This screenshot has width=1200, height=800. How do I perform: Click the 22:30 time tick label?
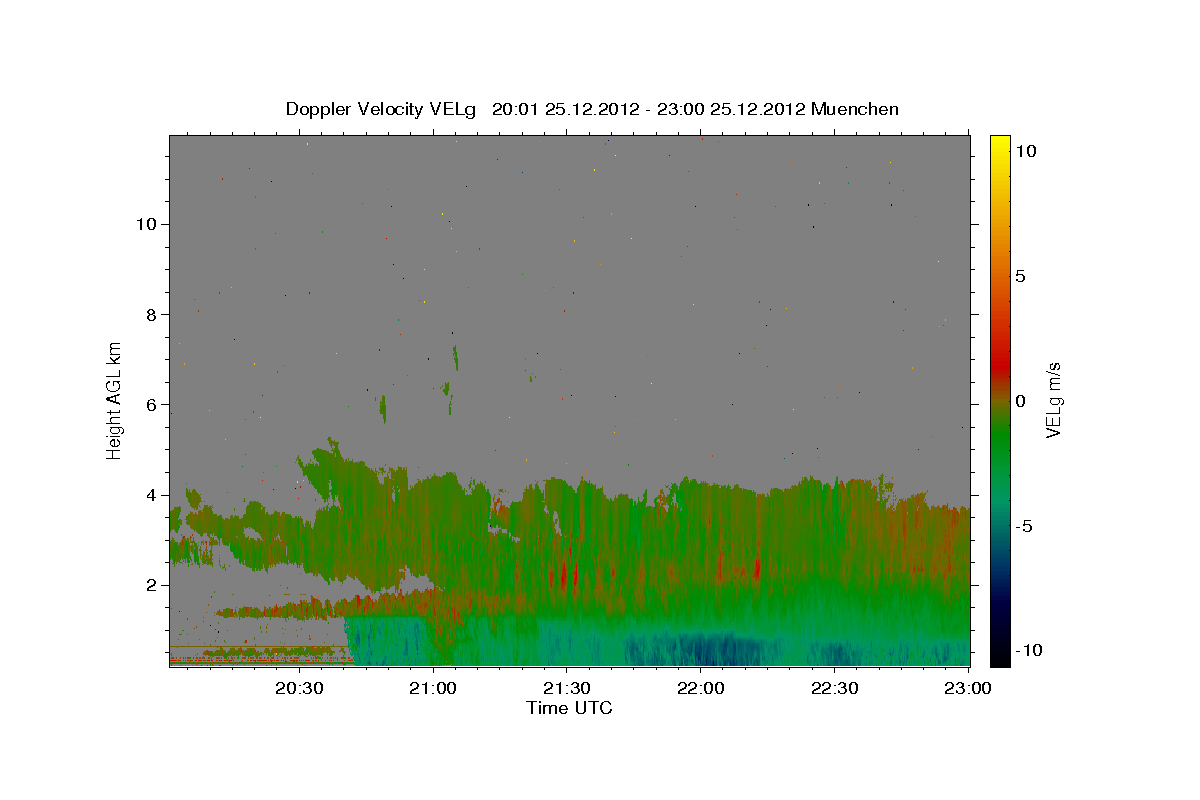click(x=835, y=688)
